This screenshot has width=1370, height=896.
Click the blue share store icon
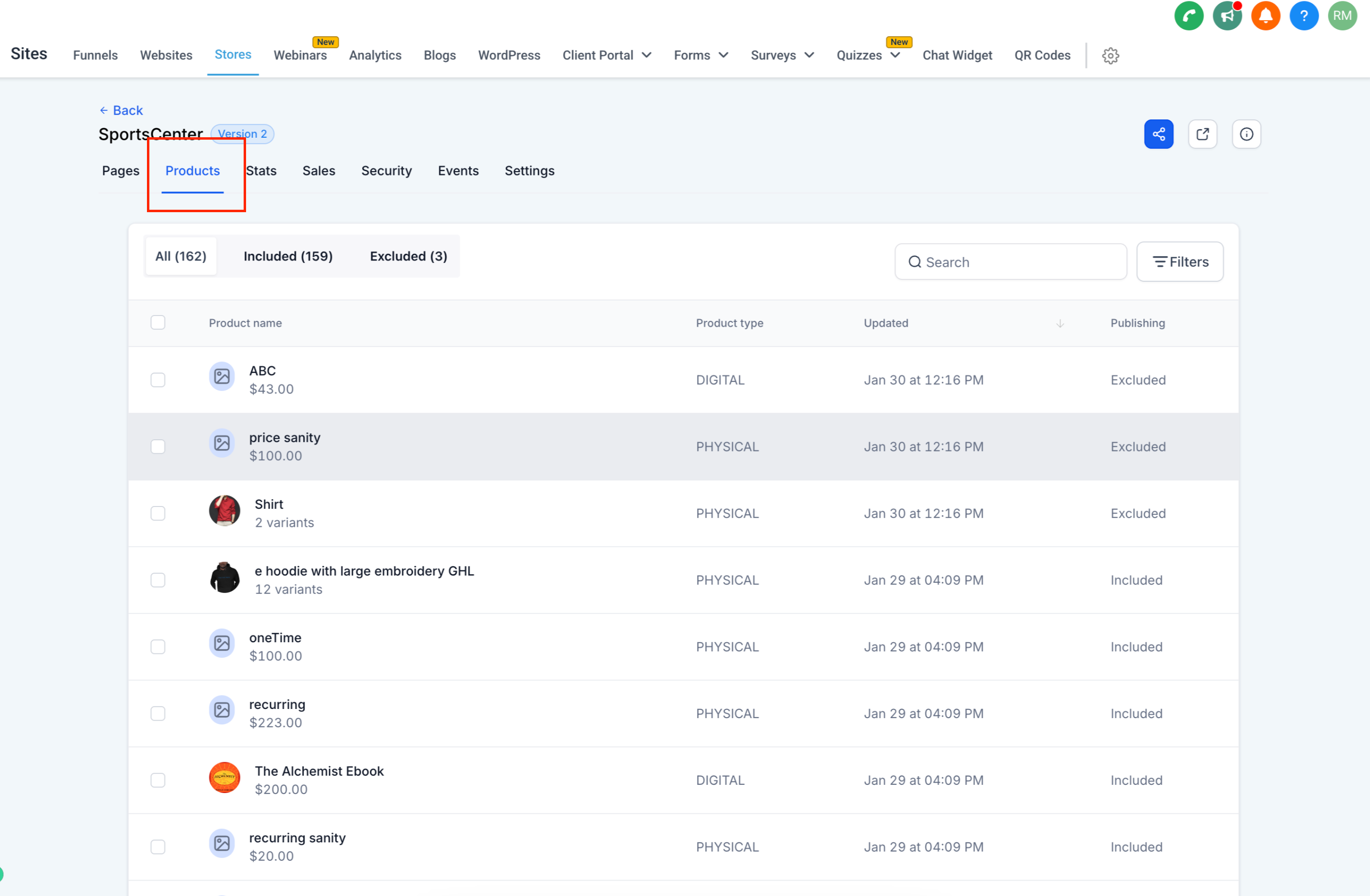coord(1158,134)
